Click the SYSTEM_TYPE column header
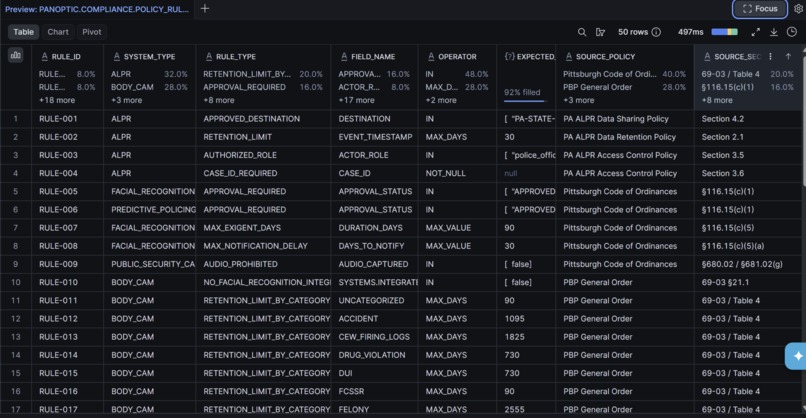Screen dimensions: 806x418 150,57
